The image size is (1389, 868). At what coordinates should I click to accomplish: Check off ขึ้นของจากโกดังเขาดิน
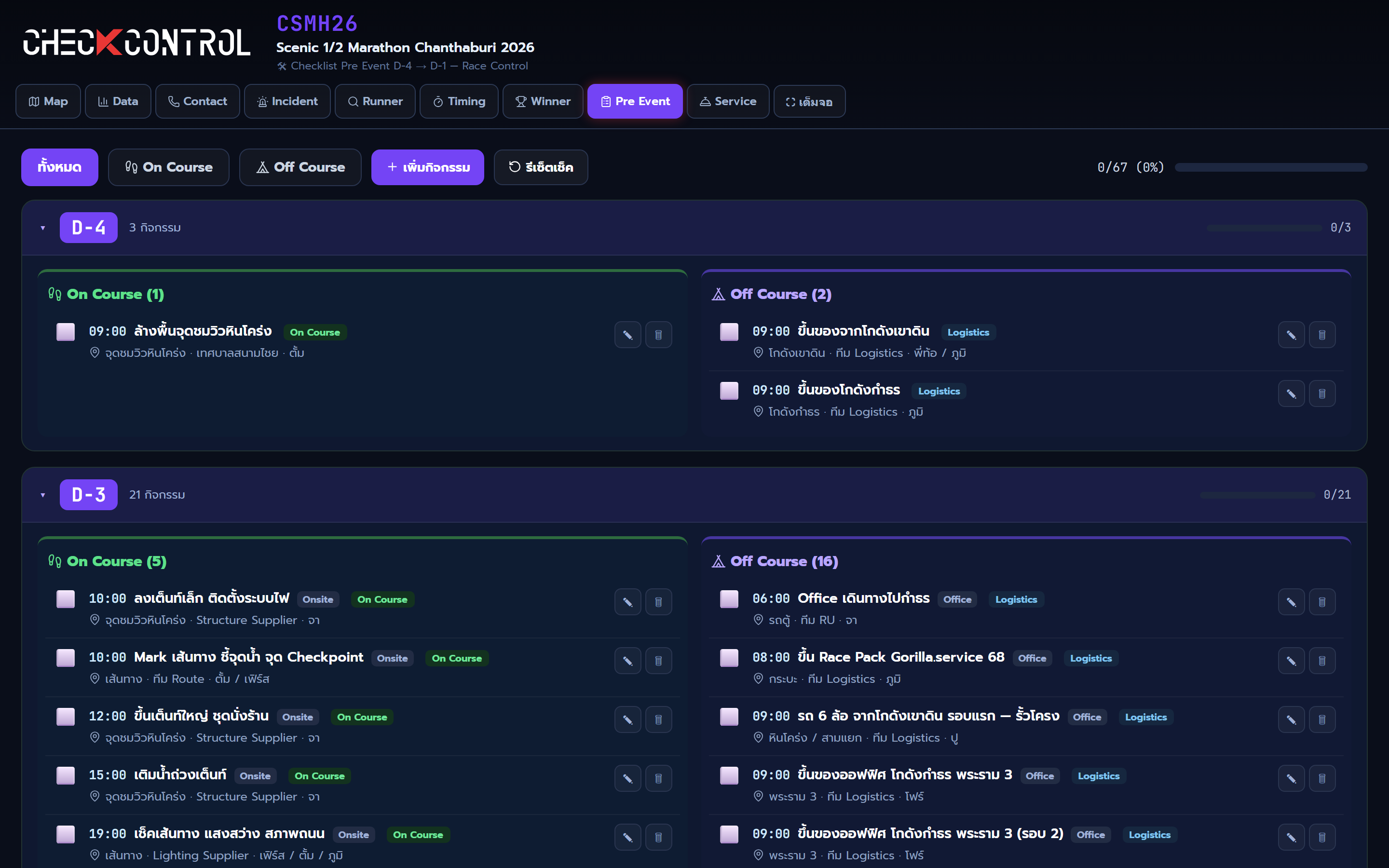[729, 332]
